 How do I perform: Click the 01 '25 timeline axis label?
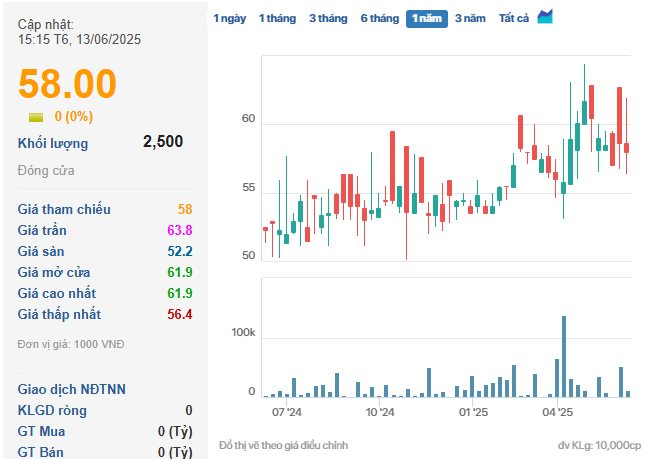[x=472, y=411]
